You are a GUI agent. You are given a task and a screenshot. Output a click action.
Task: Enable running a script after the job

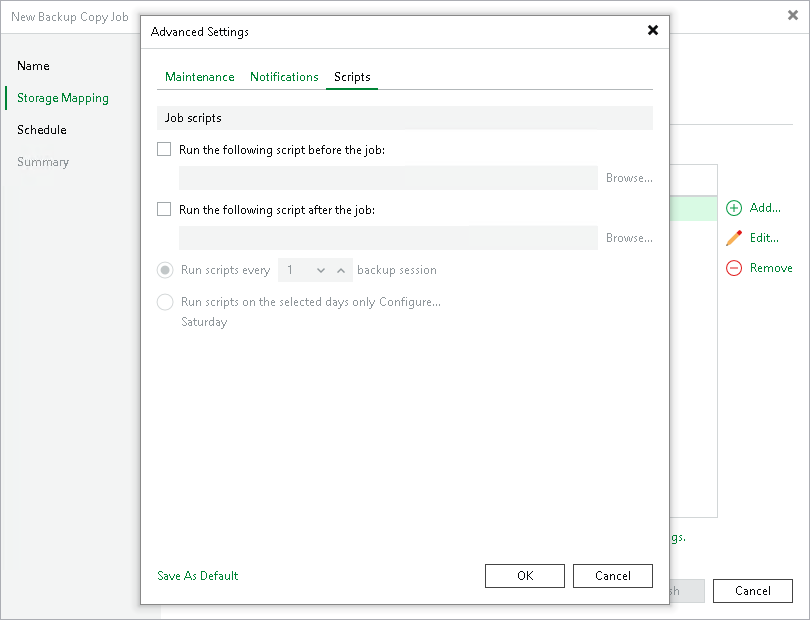coord(164,209)
